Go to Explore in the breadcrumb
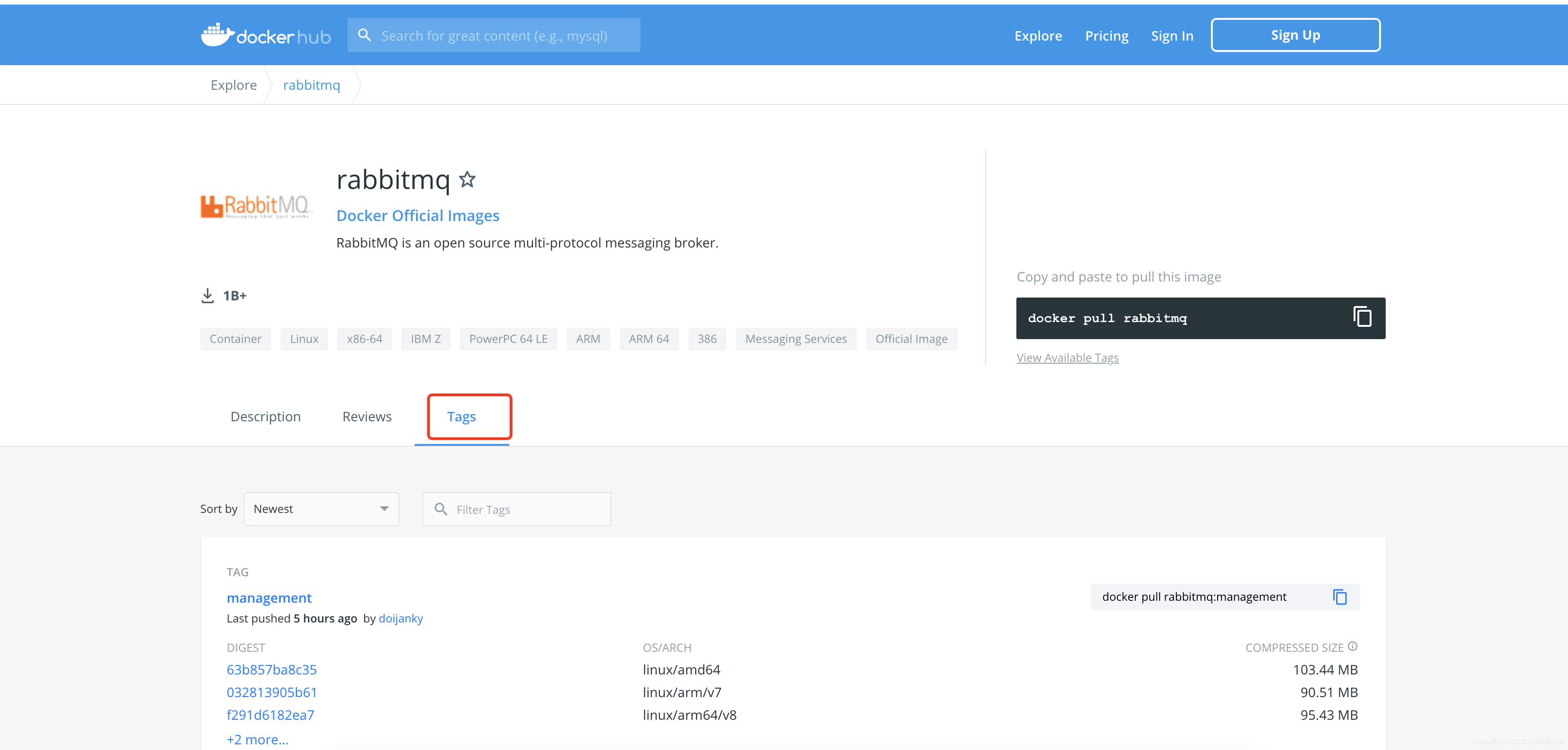Viewport: 1568px width, 750px height. point(234,85)
